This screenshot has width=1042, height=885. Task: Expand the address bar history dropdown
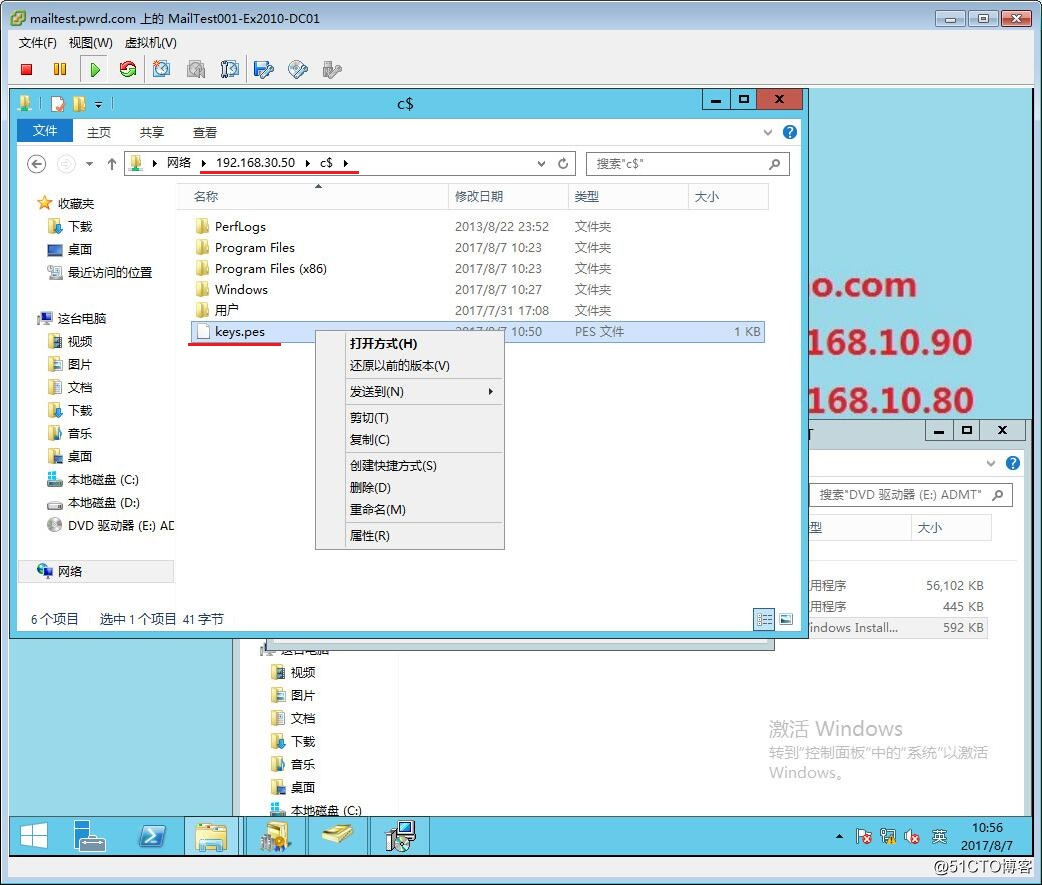point(541,163)
